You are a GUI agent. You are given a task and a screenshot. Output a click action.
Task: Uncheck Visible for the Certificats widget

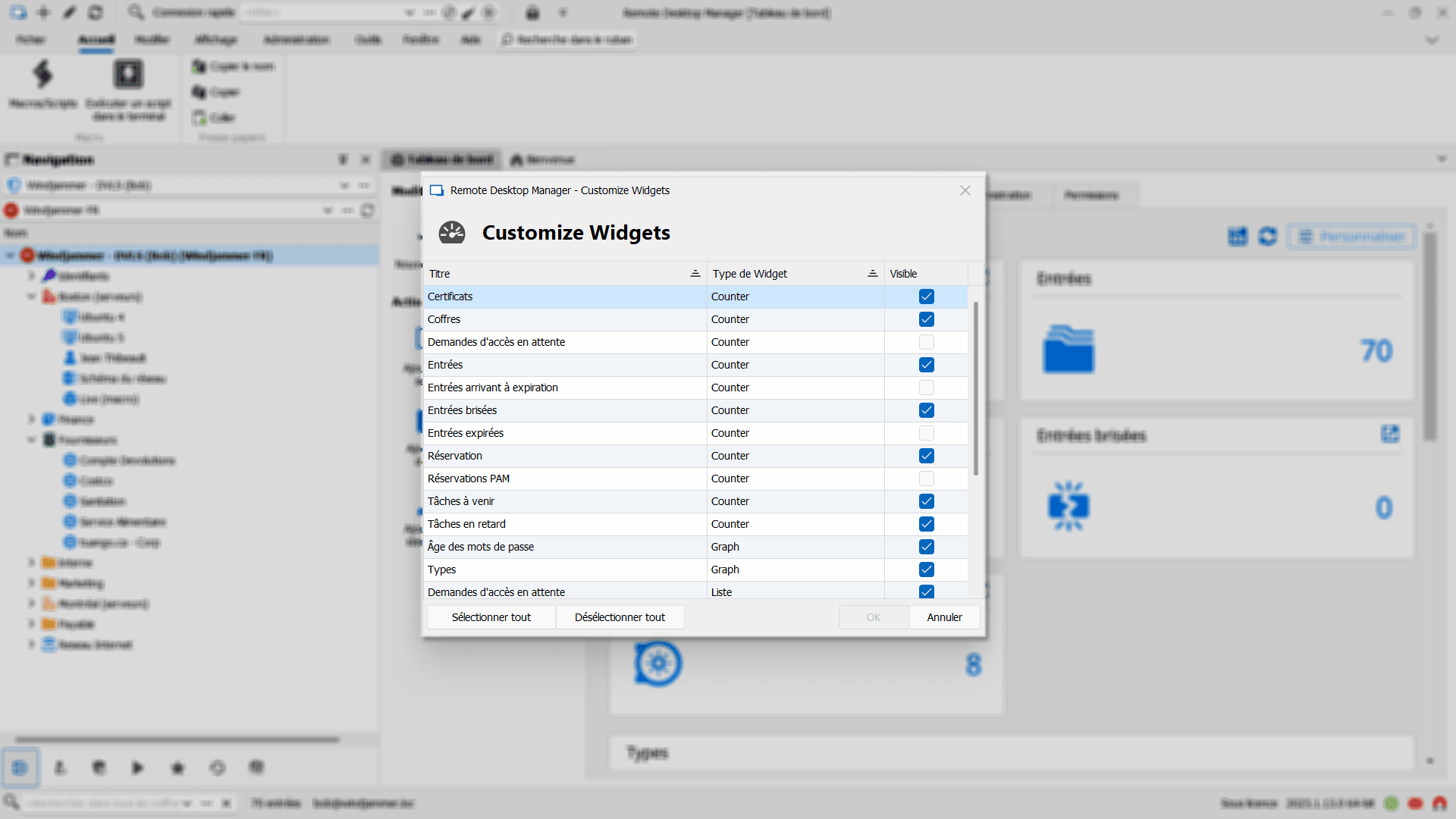926,297
